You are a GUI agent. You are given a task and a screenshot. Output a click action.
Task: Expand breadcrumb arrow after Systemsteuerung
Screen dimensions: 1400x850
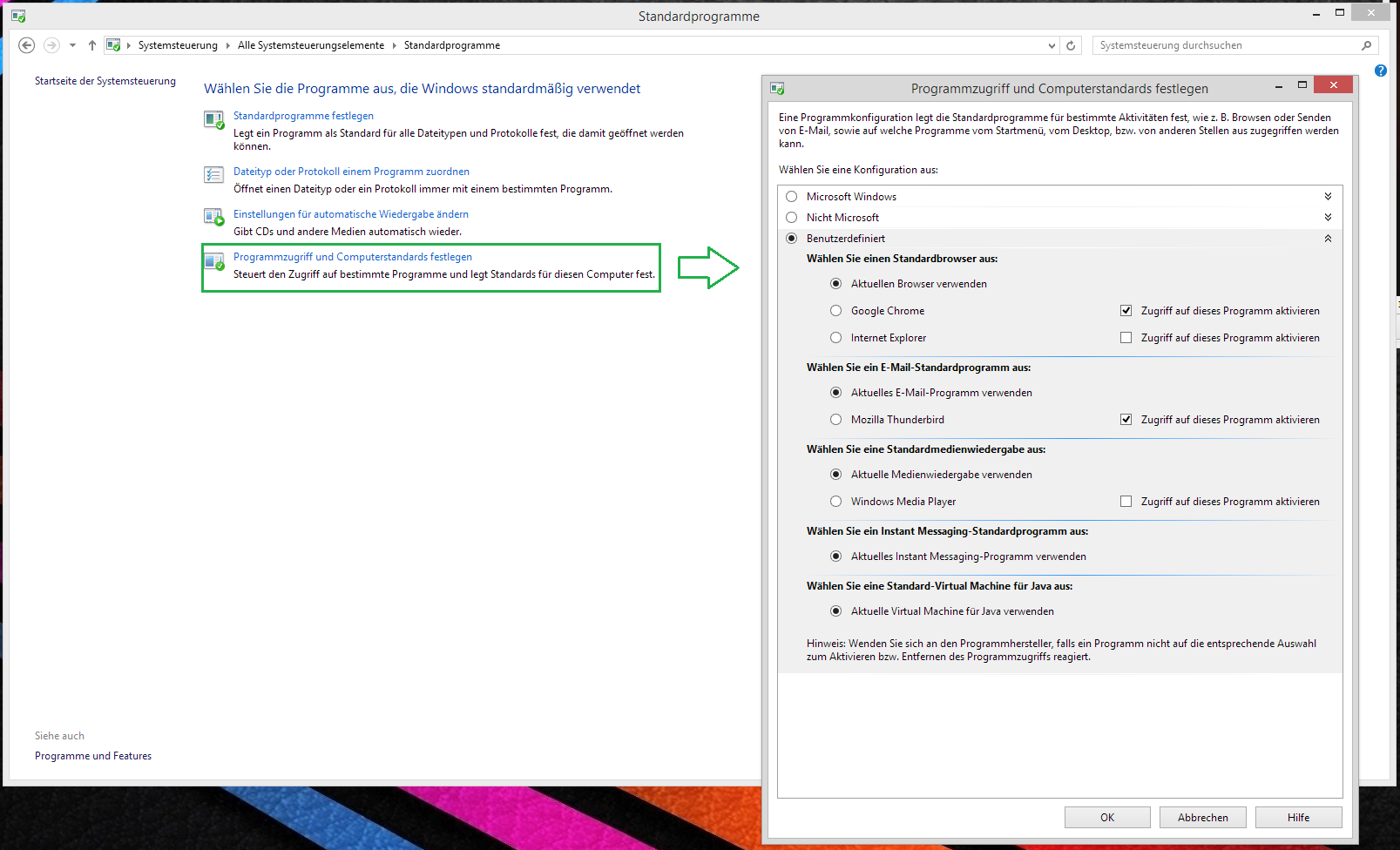pos(228,45)
